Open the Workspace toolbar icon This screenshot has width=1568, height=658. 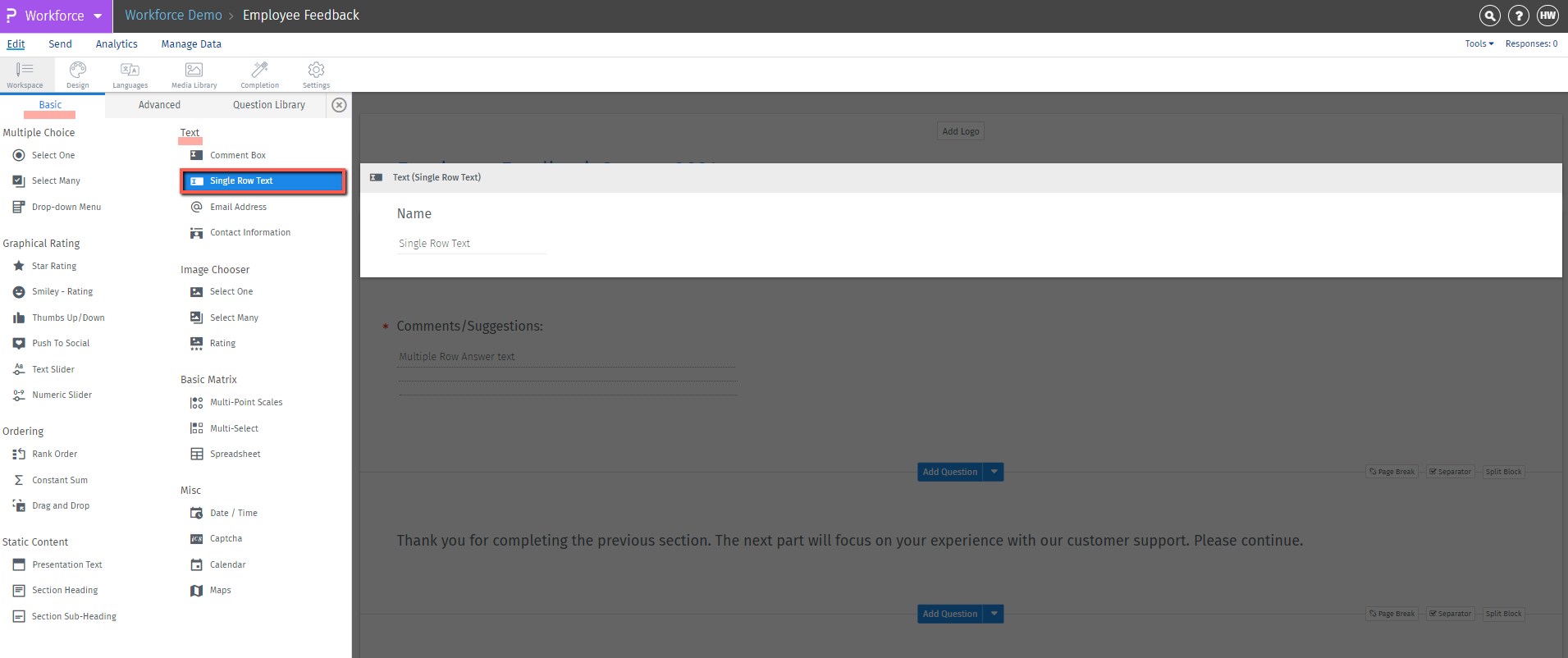[25, 75]
